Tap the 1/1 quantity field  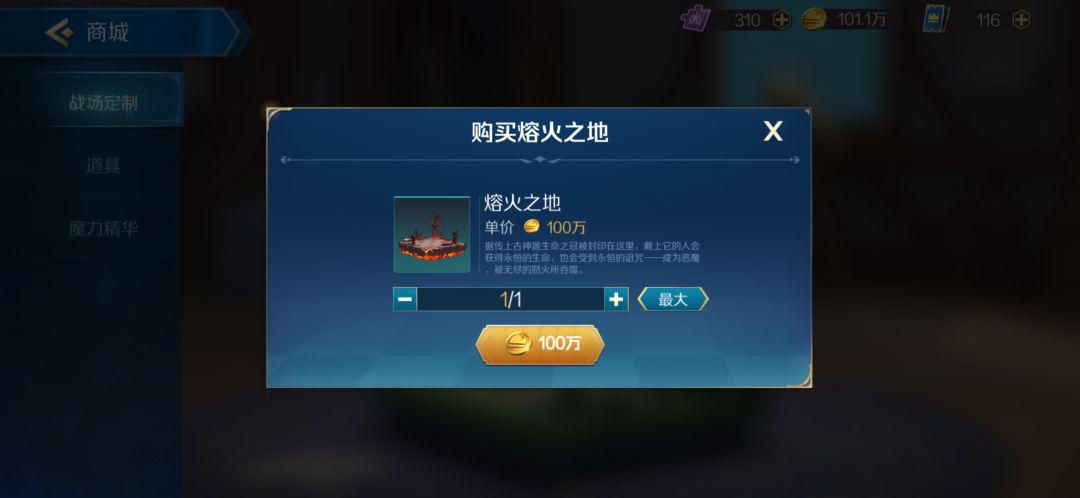coord(510,300)
